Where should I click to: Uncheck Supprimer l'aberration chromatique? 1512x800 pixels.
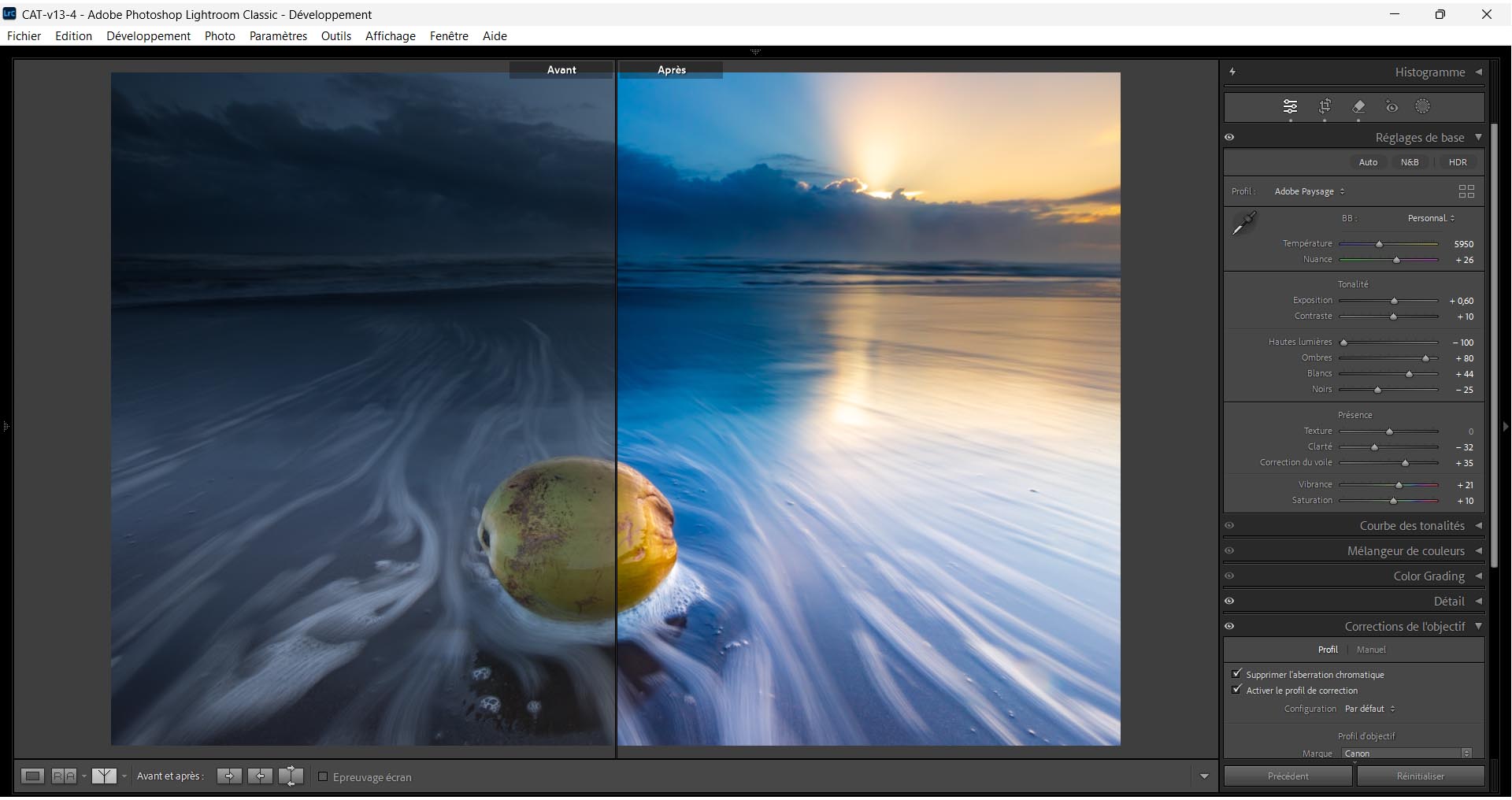pos(1237,674)
